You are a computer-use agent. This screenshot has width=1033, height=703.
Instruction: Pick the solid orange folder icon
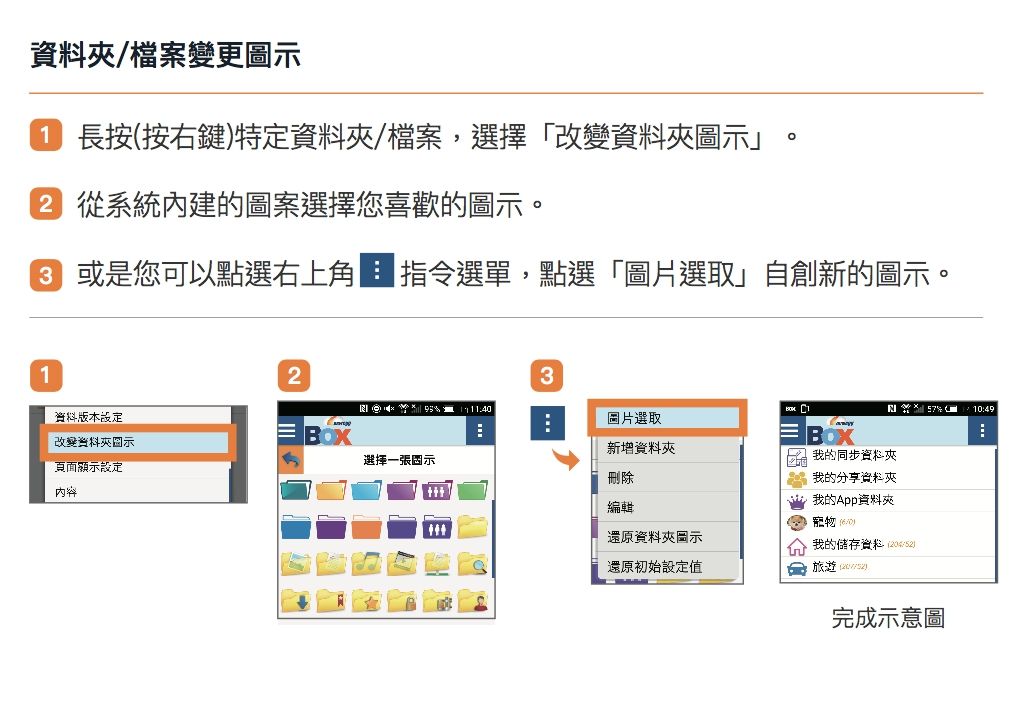click(x=367, y=526)
